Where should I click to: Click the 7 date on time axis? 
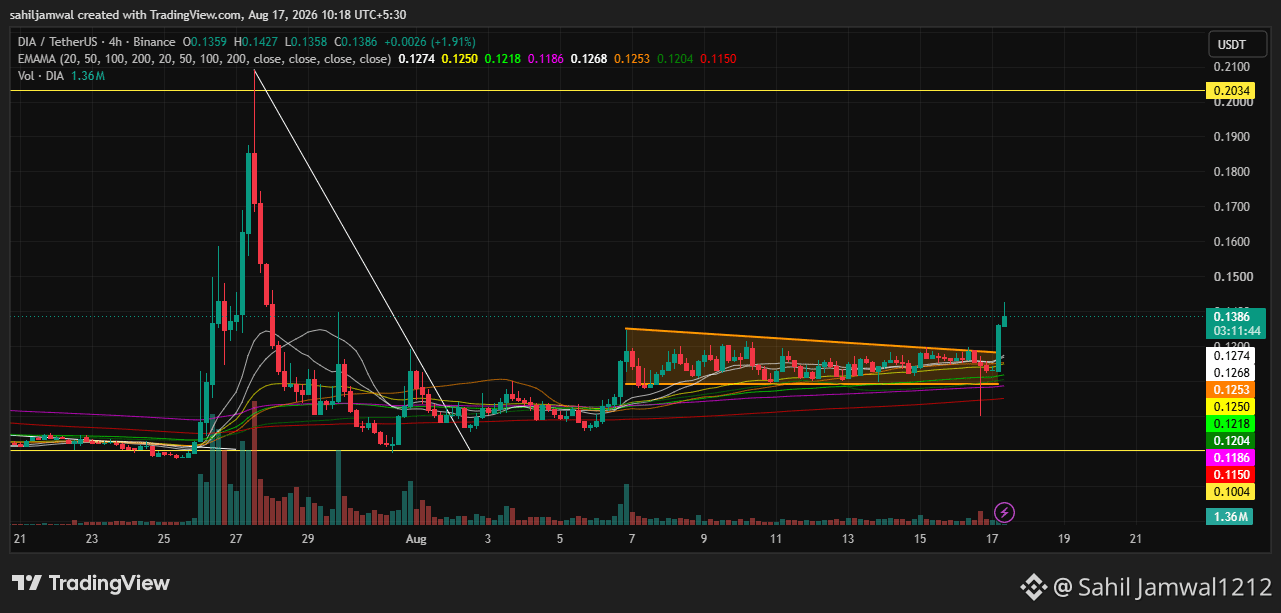632,539
